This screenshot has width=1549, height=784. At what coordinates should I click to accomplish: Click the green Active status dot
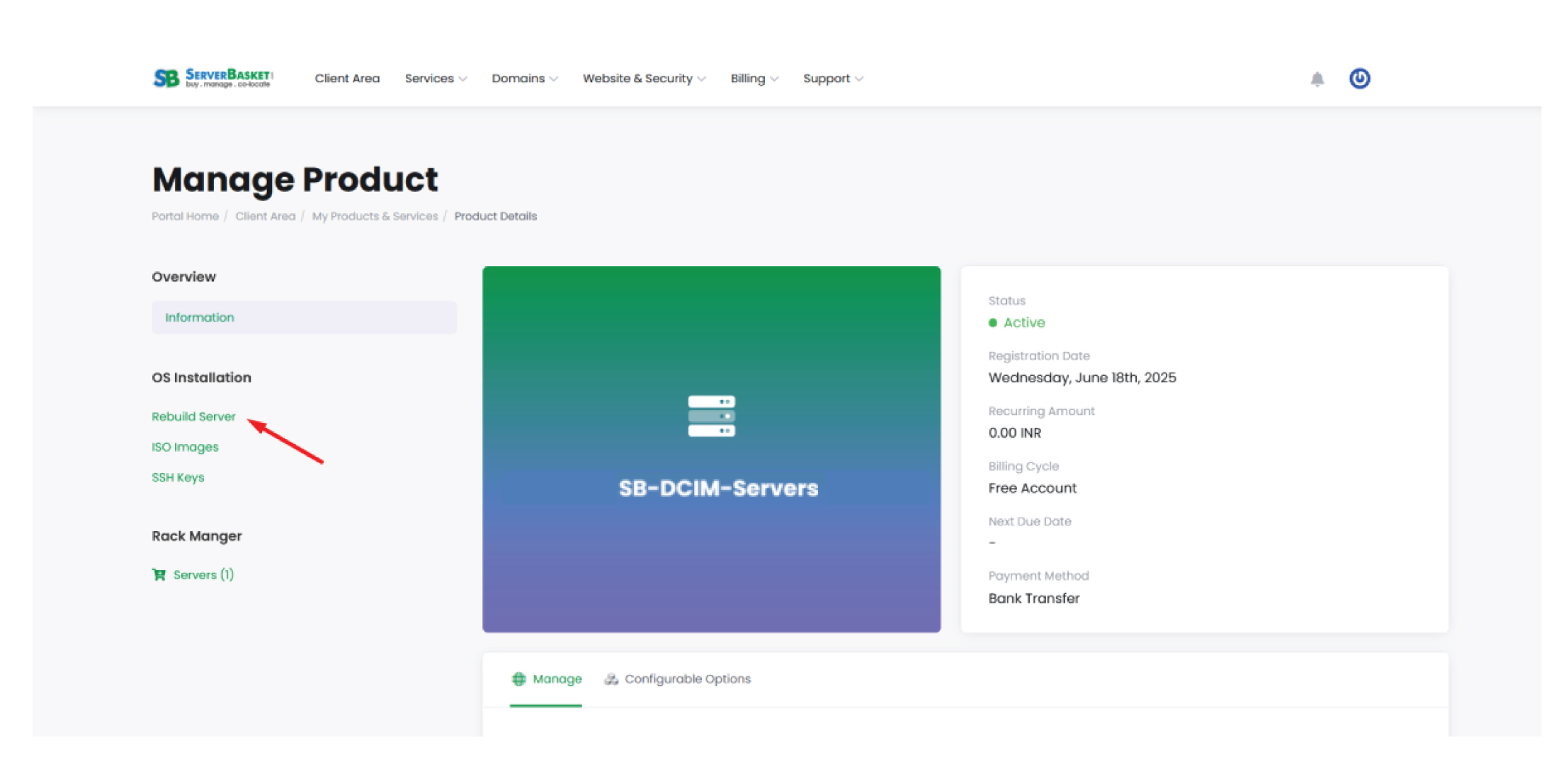click(x=993, y=322)
